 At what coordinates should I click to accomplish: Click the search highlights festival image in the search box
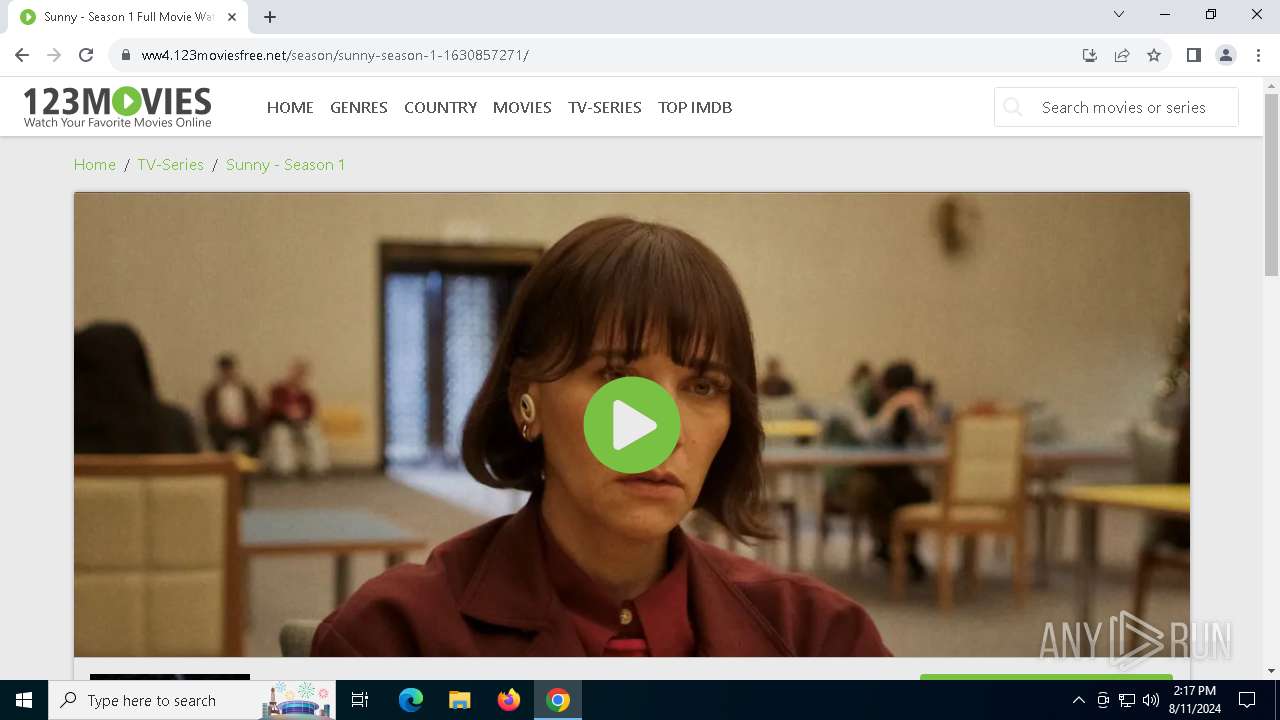[296, 700]
